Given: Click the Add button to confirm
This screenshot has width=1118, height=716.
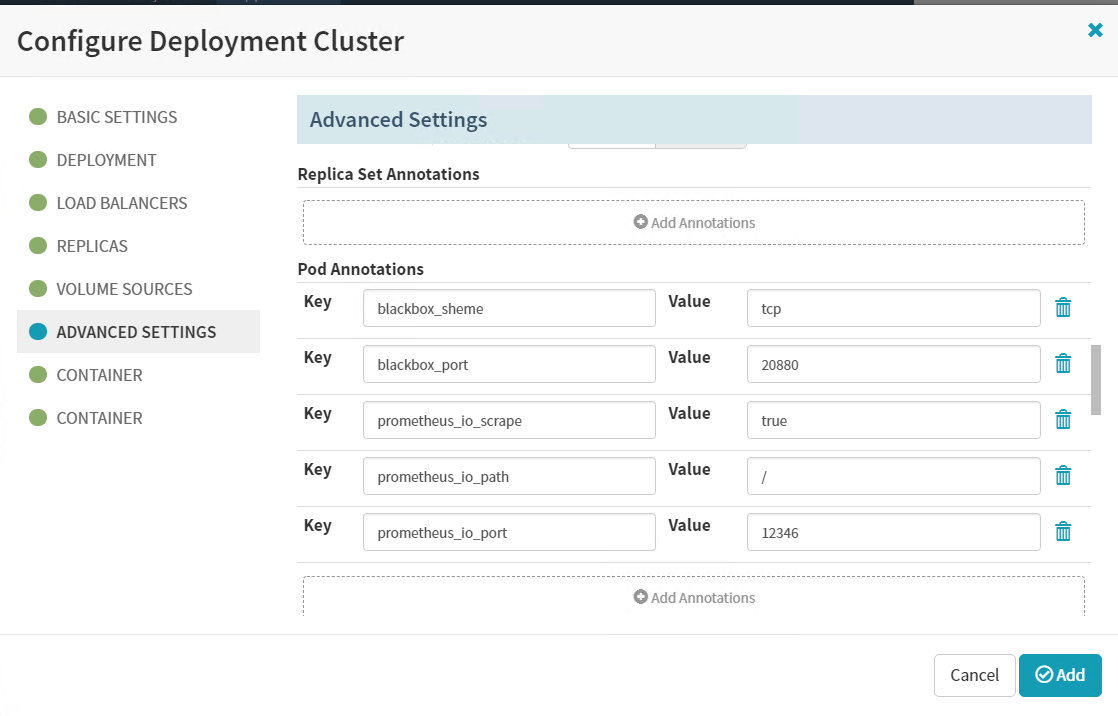Looking at the screenshot, I should pyautogui.click(x=1060, y=675).
